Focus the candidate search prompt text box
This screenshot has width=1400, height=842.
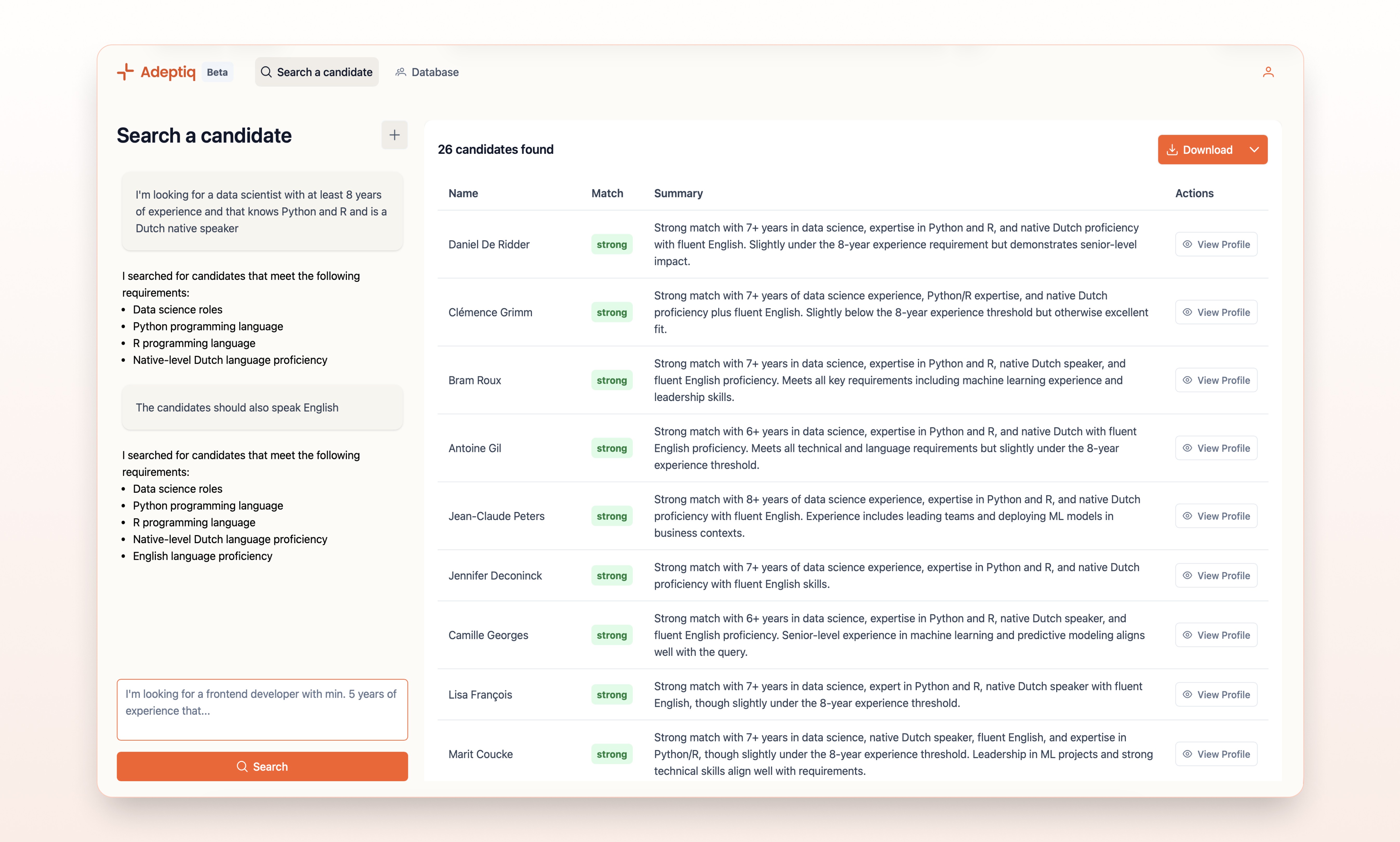click(x=262, y=709)
